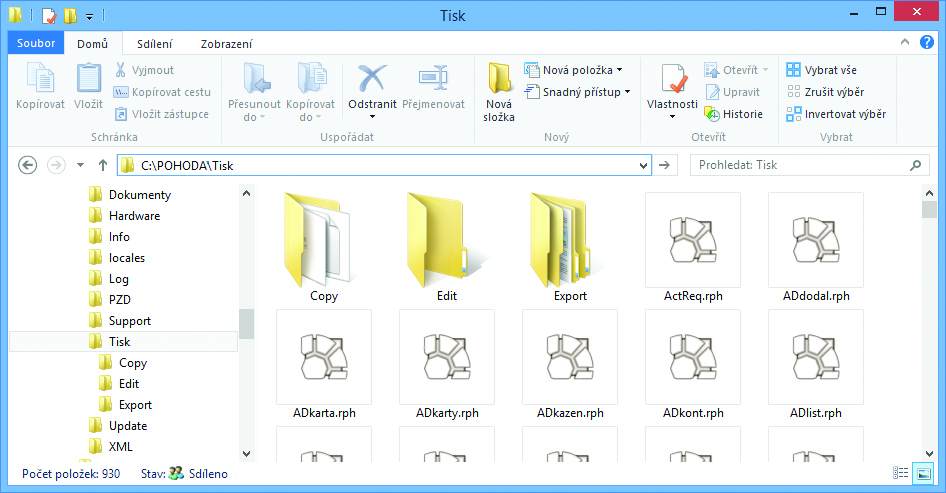Select the ADdodal.rph file
Image resolution: width=946 pixels, height=493 pixels.
(x=816, y=247)
